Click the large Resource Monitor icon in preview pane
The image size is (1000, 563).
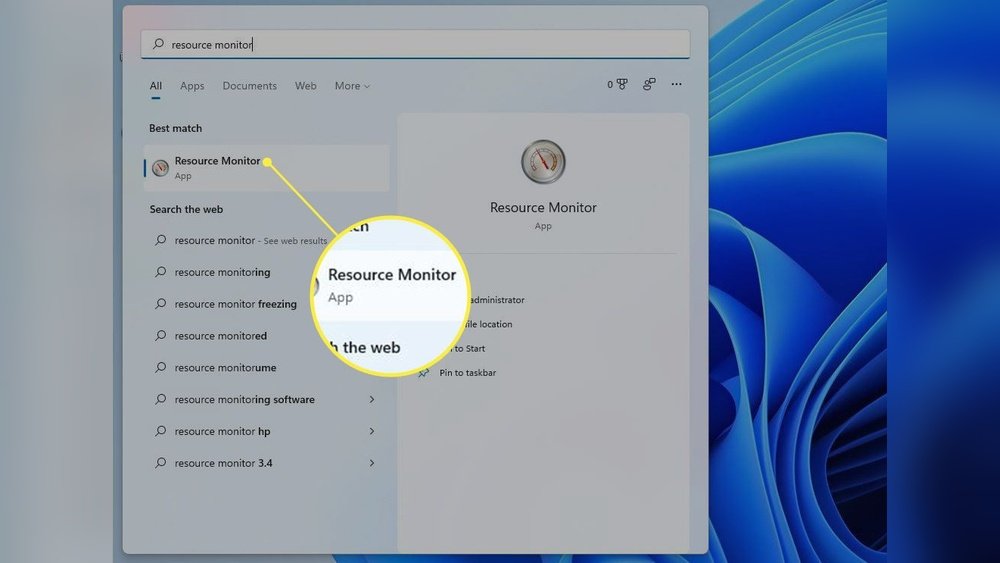click(x=543, y=162)
